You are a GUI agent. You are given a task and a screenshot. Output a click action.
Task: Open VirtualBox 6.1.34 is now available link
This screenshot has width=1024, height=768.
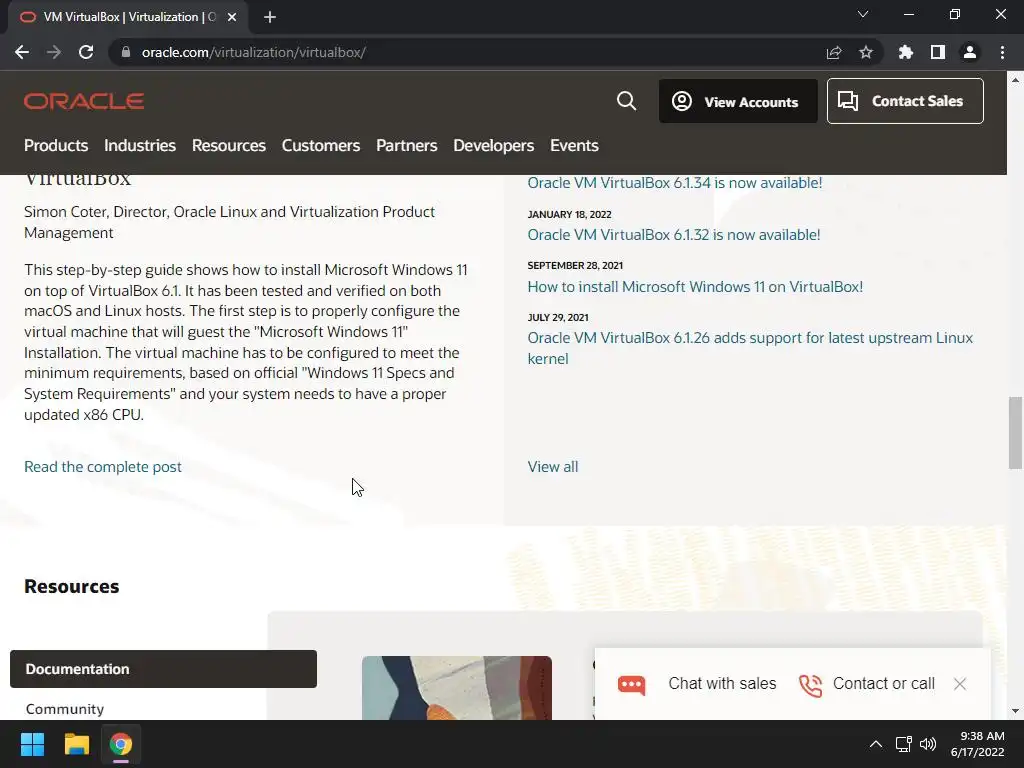675,183
